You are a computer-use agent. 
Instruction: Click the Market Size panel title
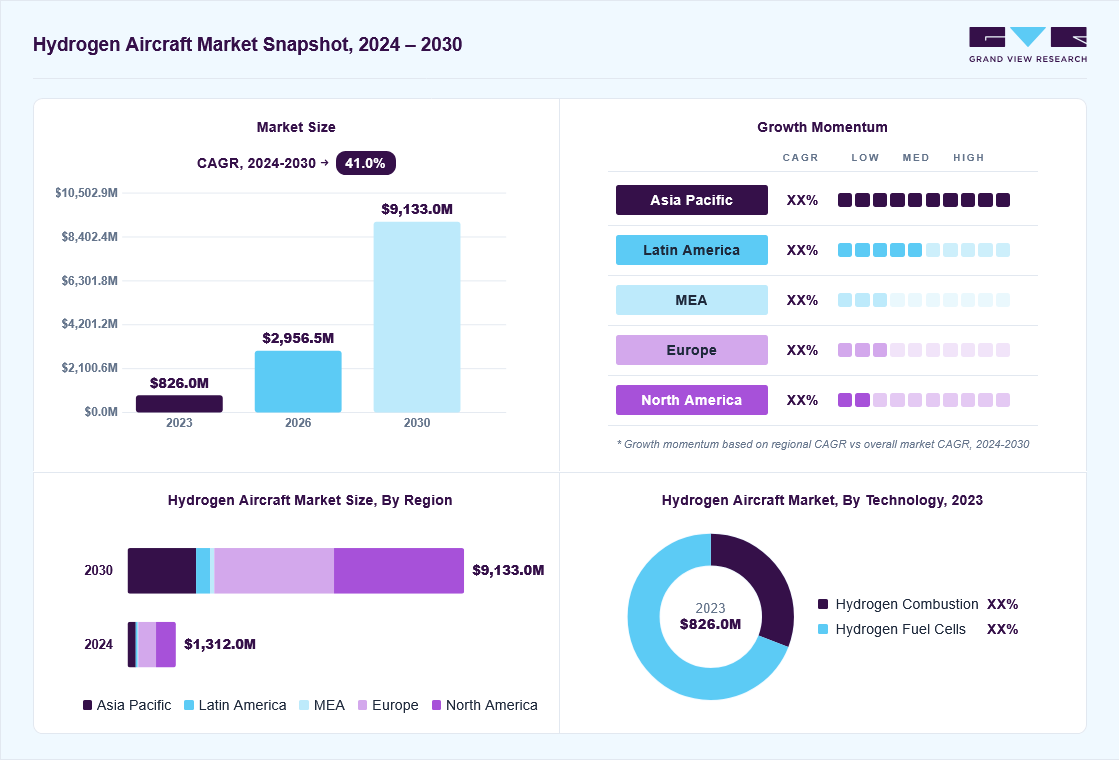point(296,127)
